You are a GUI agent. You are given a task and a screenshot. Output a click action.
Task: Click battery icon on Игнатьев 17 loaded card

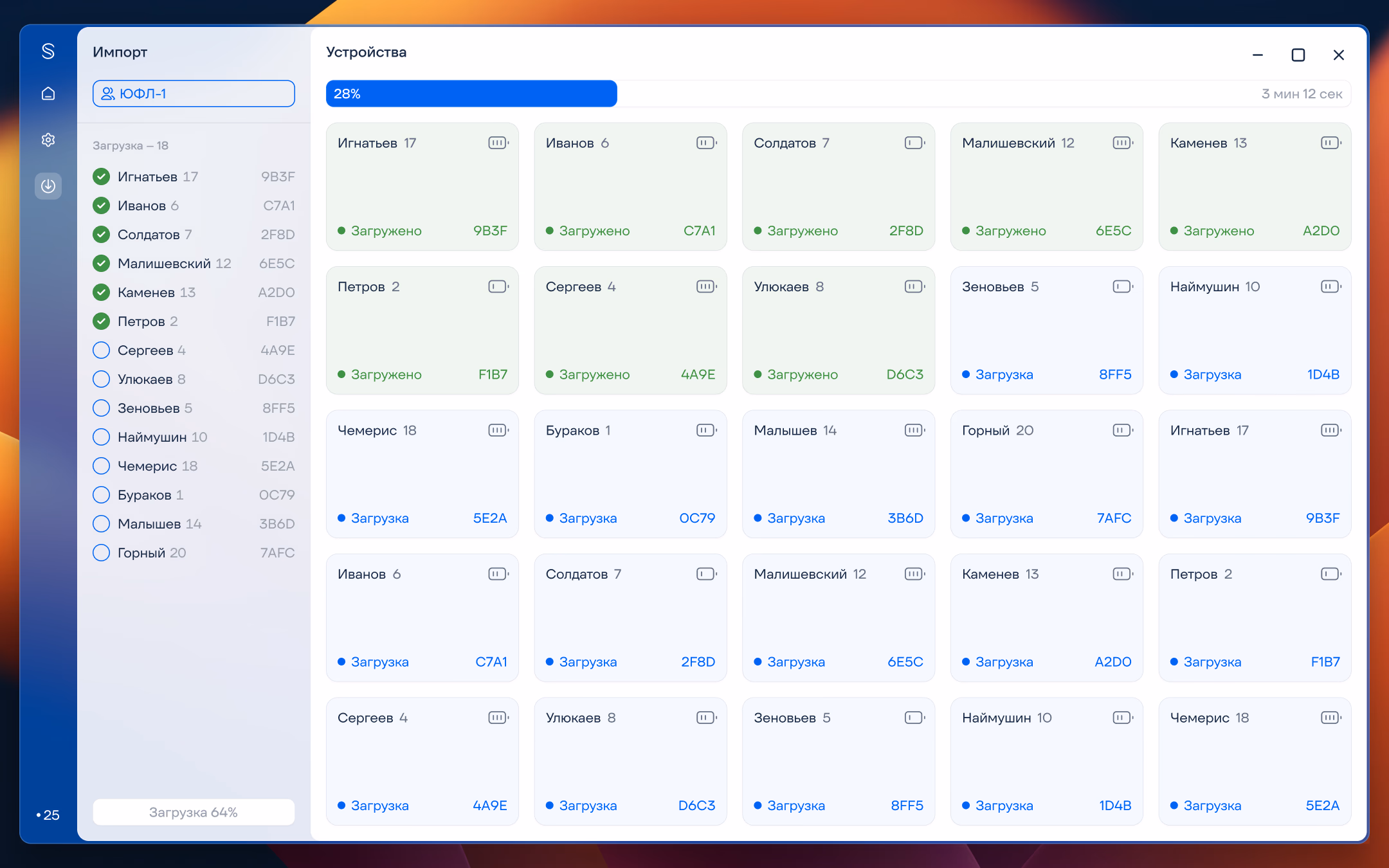pyautogui.click(x=498, y=143)
